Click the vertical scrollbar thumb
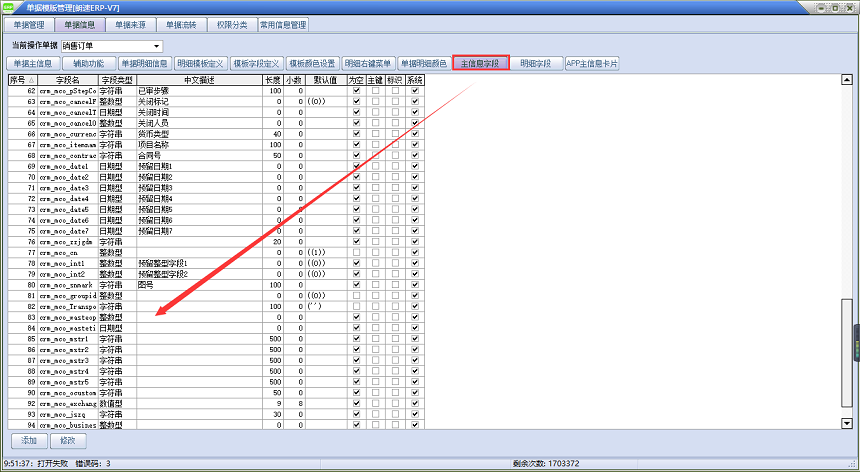This screenshot has height=472, width=860. 848,360
